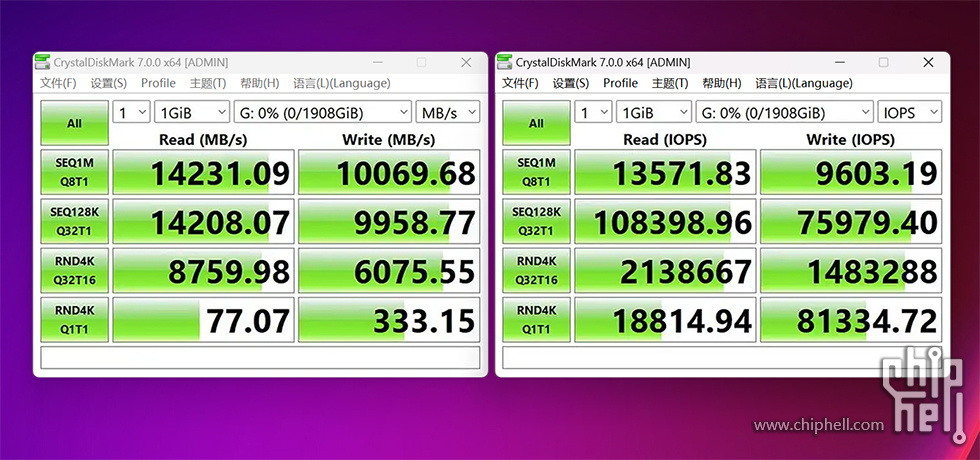Start the SEQ128K Q32T1 test in the MB/s window
The height and width of the screenshot is (460, 980).
point(74,221)
